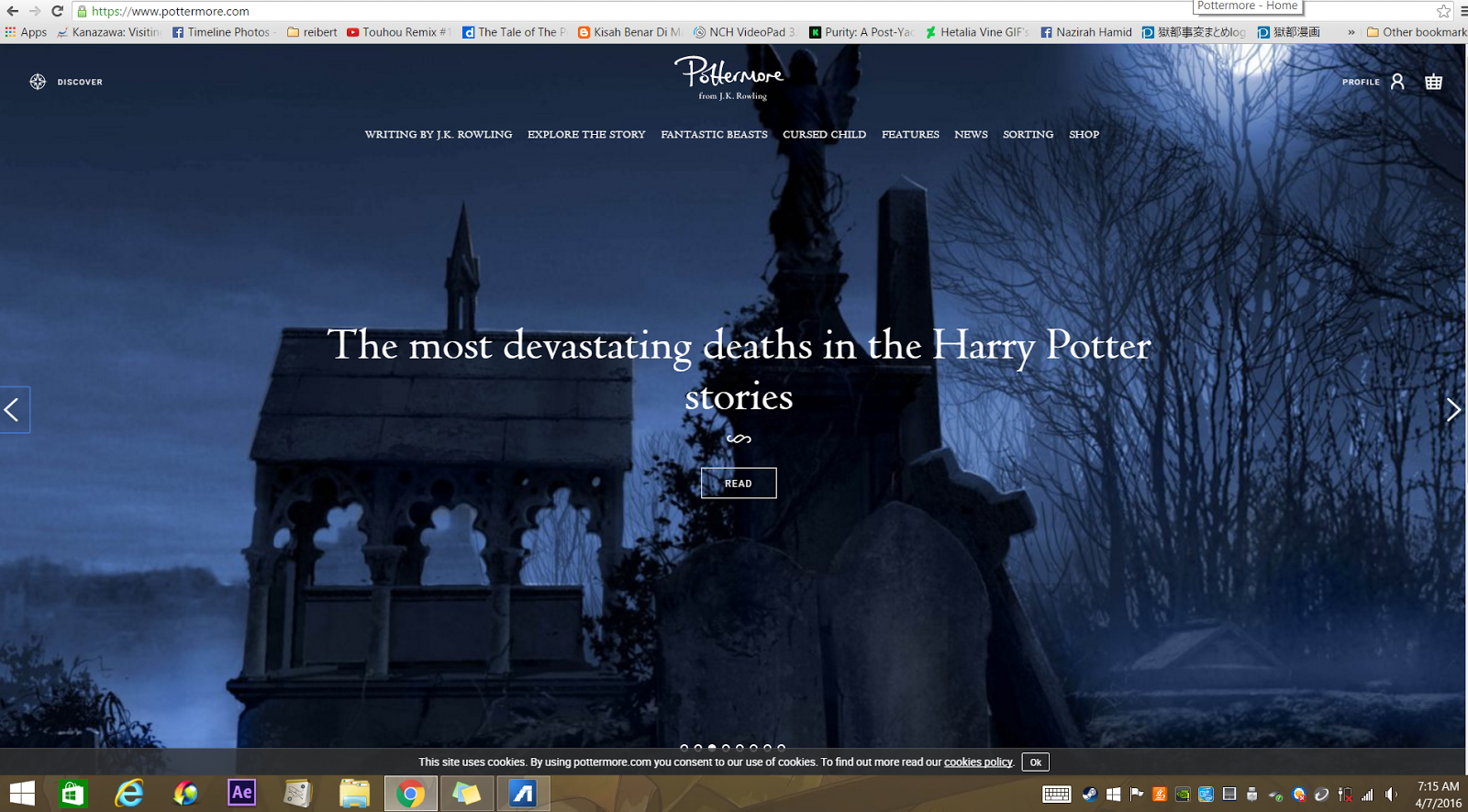This screenshot has height=812, width=1468.
Task: Open Features menu item
Action: [x=910, y=134]
